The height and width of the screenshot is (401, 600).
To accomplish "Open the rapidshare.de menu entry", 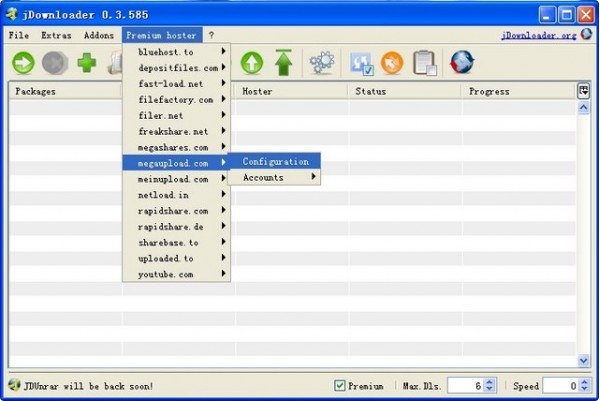I will (176, 227).
